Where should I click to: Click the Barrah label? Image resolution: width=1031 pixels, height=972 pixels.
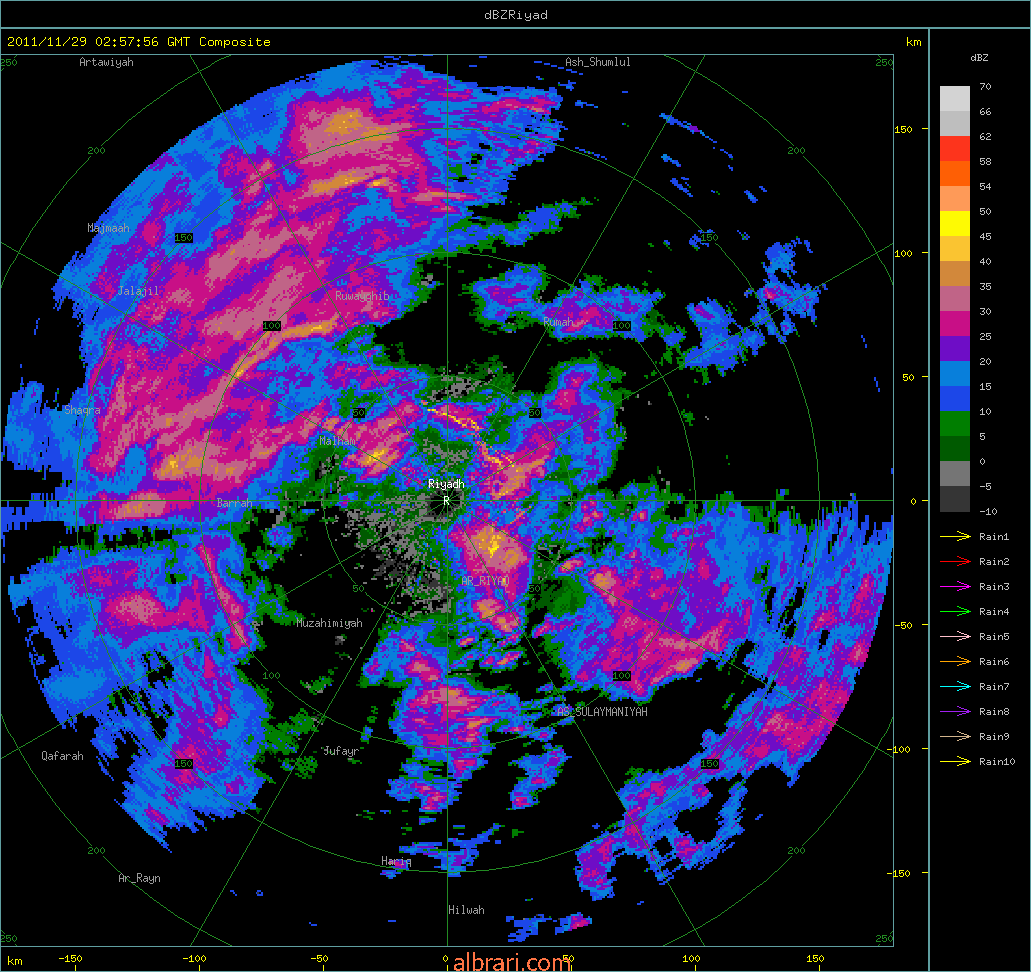(x=234, y=503)
